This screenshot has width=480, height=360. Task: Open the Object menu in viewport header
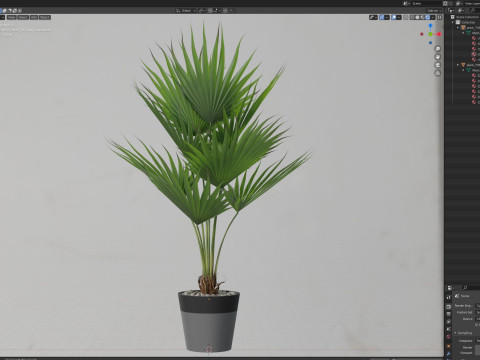coord(45,17)
